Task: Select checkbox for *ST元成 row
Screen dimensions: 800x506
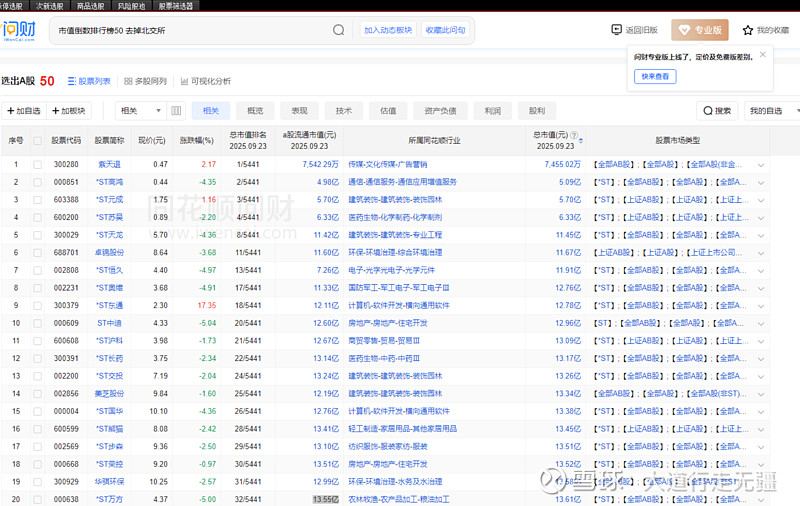Action: pyautogui.click(x=38, y=200)
